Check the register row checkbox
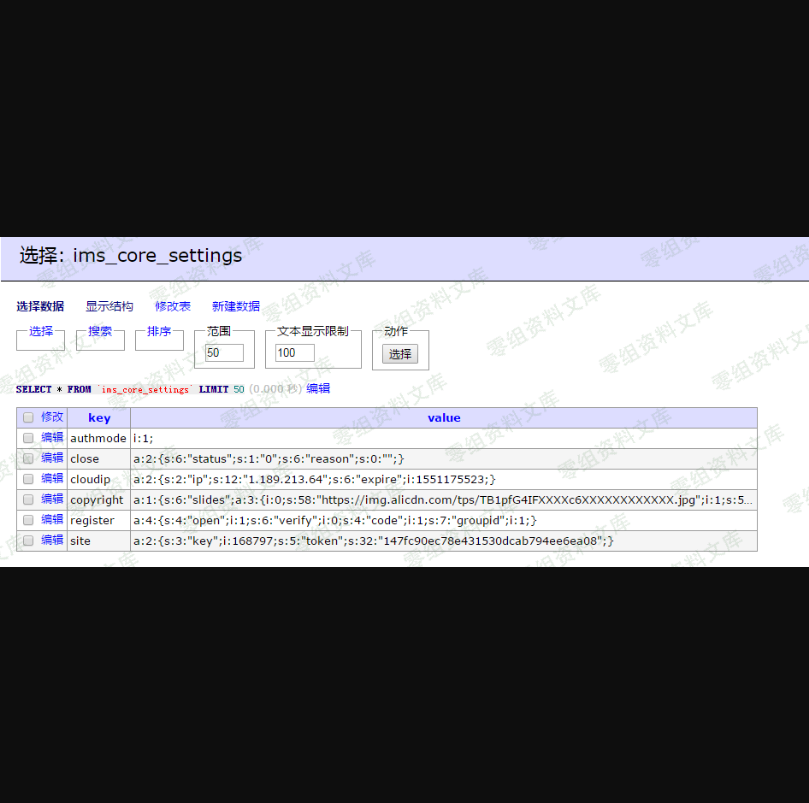This screenshot has height=803, width=809. (28, 520)
